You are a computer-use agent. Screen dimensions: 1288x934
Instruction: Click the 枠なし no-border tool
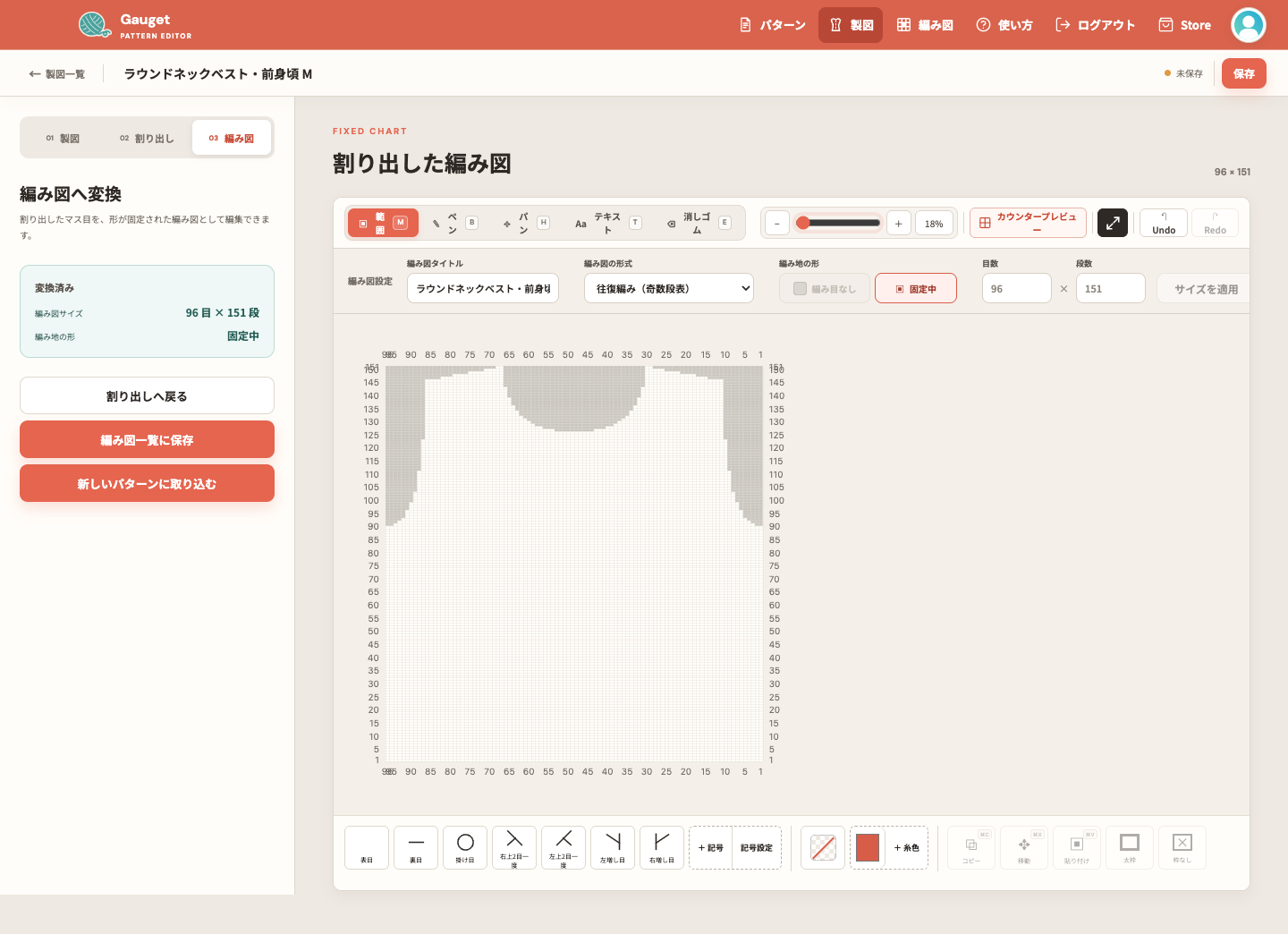(1182, 847)
